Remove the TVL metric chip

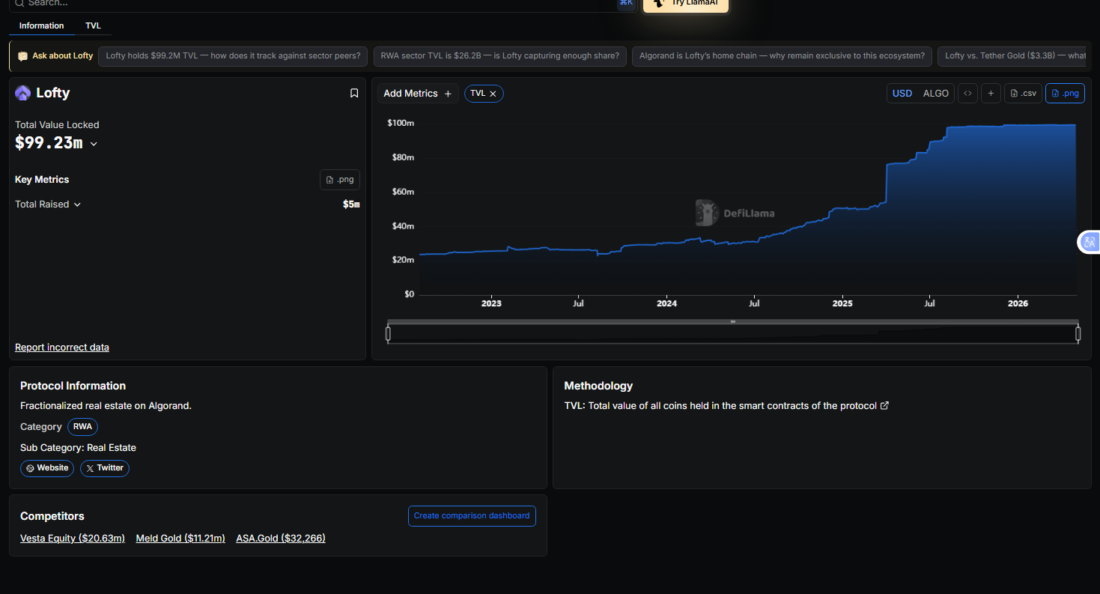click(493, 93)
